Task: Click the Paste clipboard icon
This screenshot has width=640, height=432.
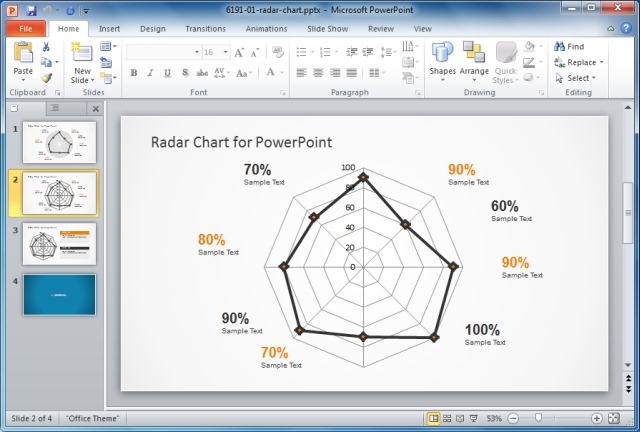Action: pos(23,53)
